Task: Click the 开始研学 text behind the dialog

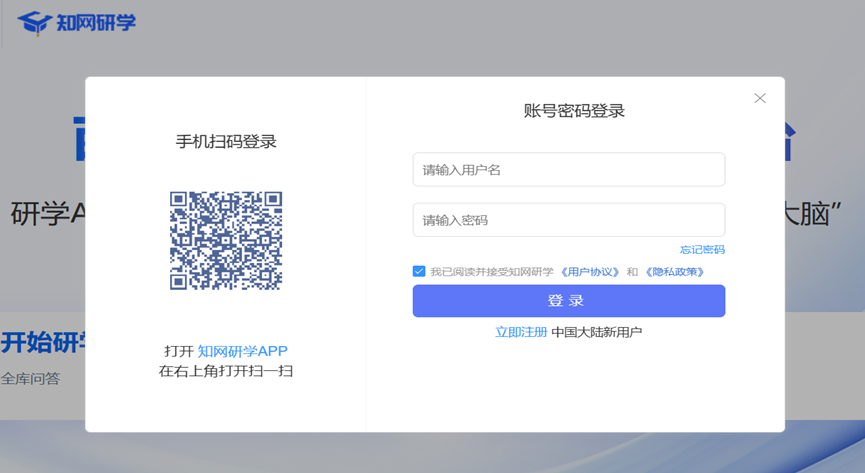Action: pyautogui.click(x=42, y=342)
